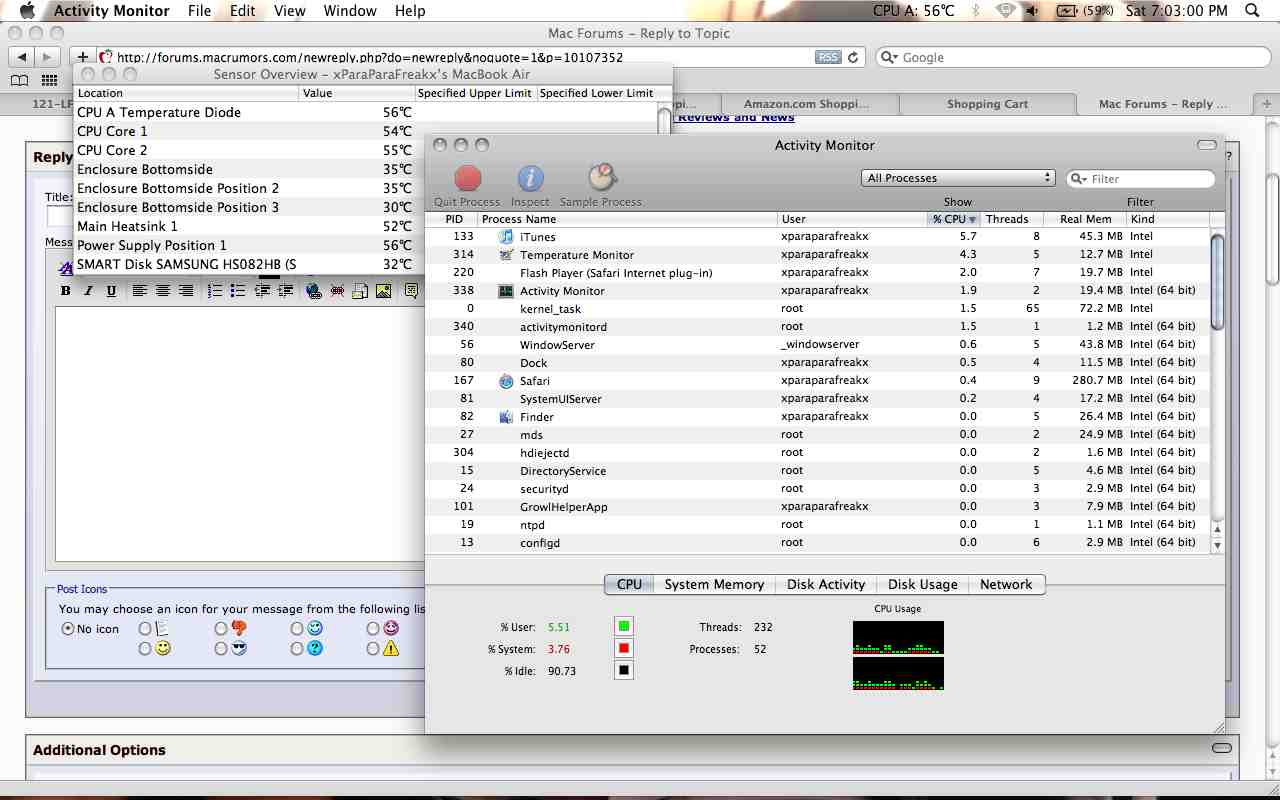Click the insert link globe icon

point(314,291)
